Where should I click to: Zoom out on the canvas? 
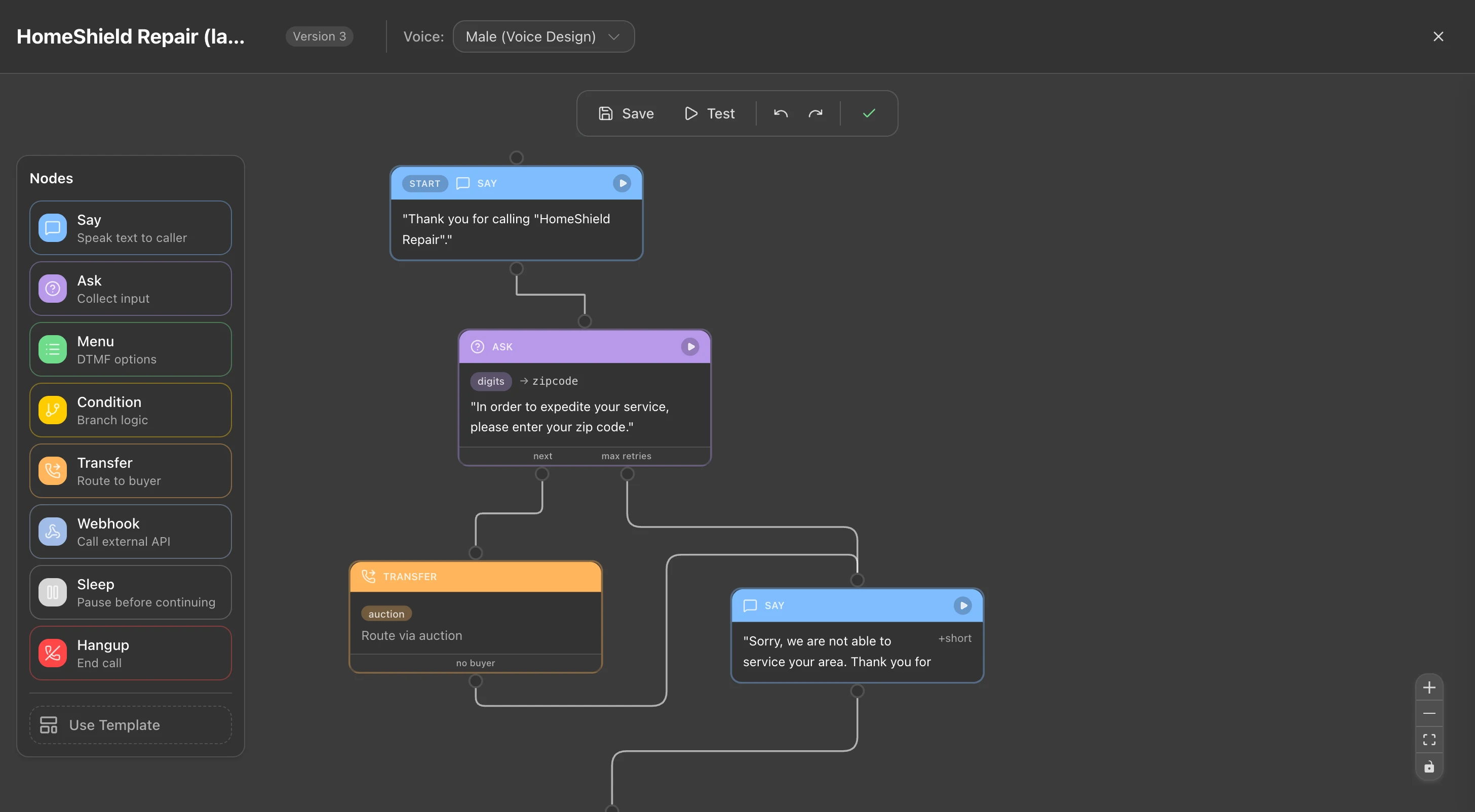pyautogui.click(x=1429, y=714)
